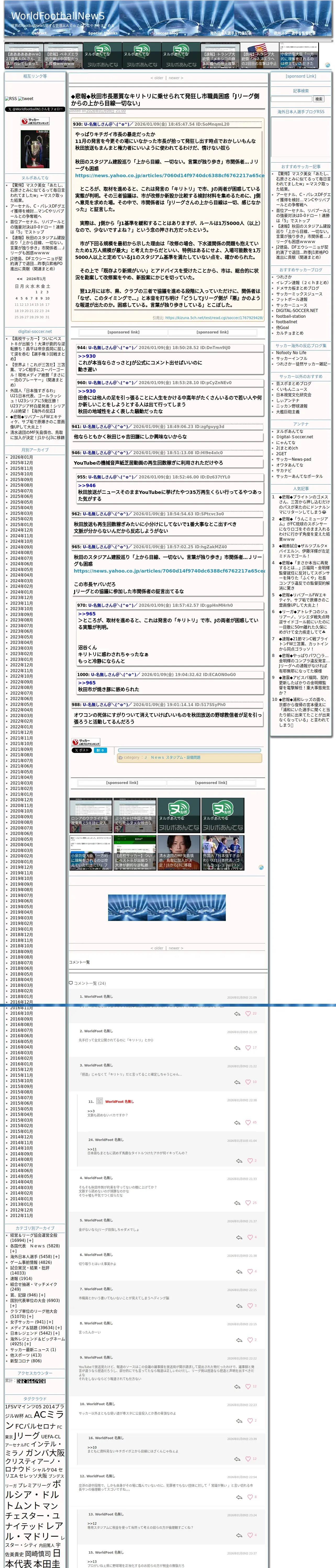Image resolution: width=336 pixels, height=1568 pixels.
Task: Open the 2025年12月 archive link
Action: [21, 463]
